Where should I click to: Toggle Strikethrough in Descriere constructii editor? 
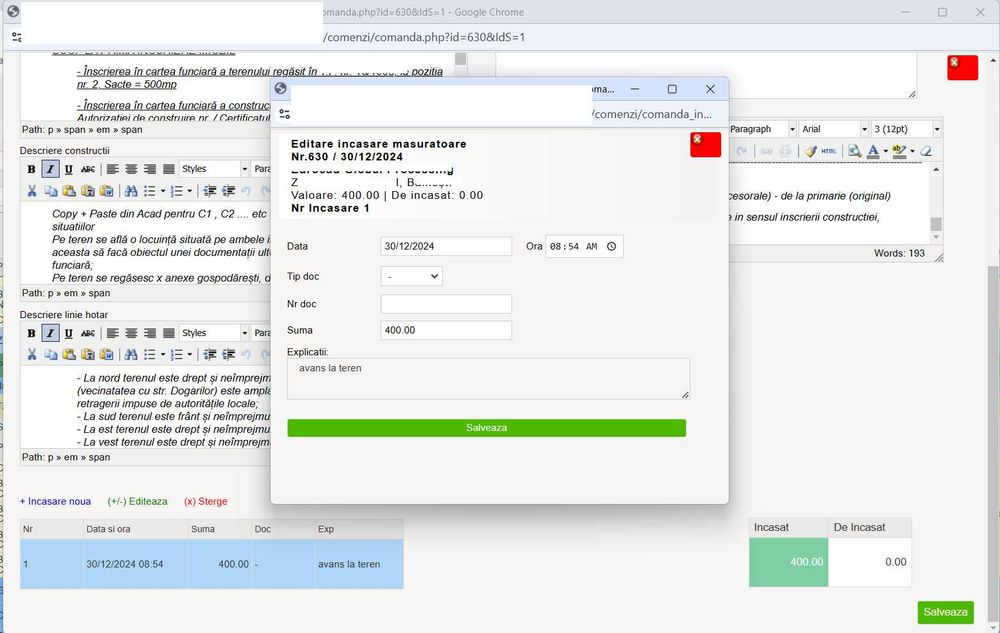[x=88, y=169]
